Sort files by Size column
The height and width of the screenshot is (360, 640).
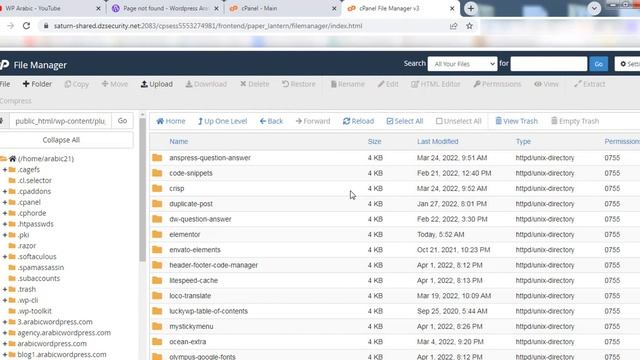pyautogui.click(x=374, y=142)
